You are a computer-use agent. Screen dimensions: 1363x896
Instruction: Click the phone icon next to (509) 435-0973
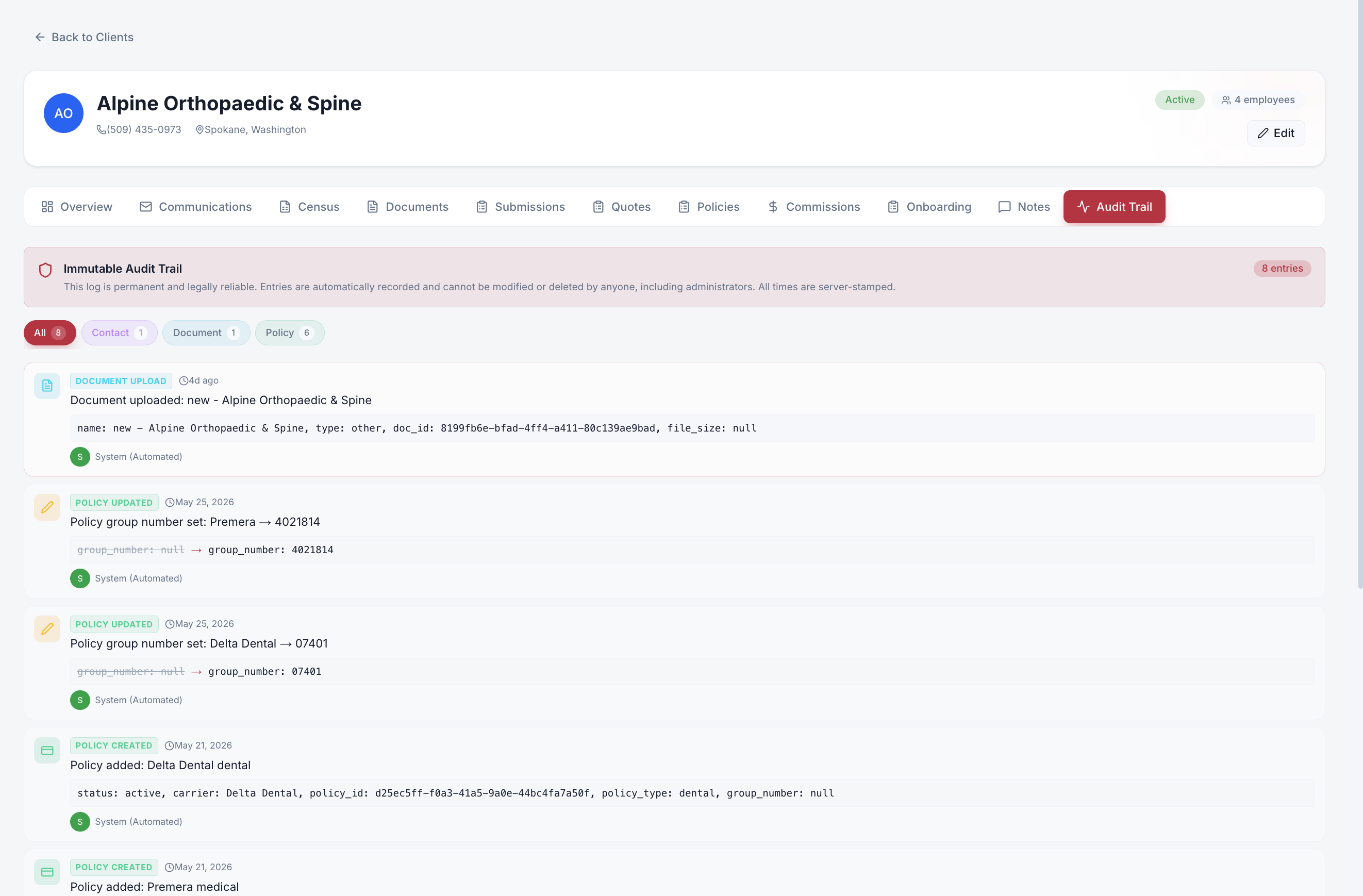click(x=102, y=130)
